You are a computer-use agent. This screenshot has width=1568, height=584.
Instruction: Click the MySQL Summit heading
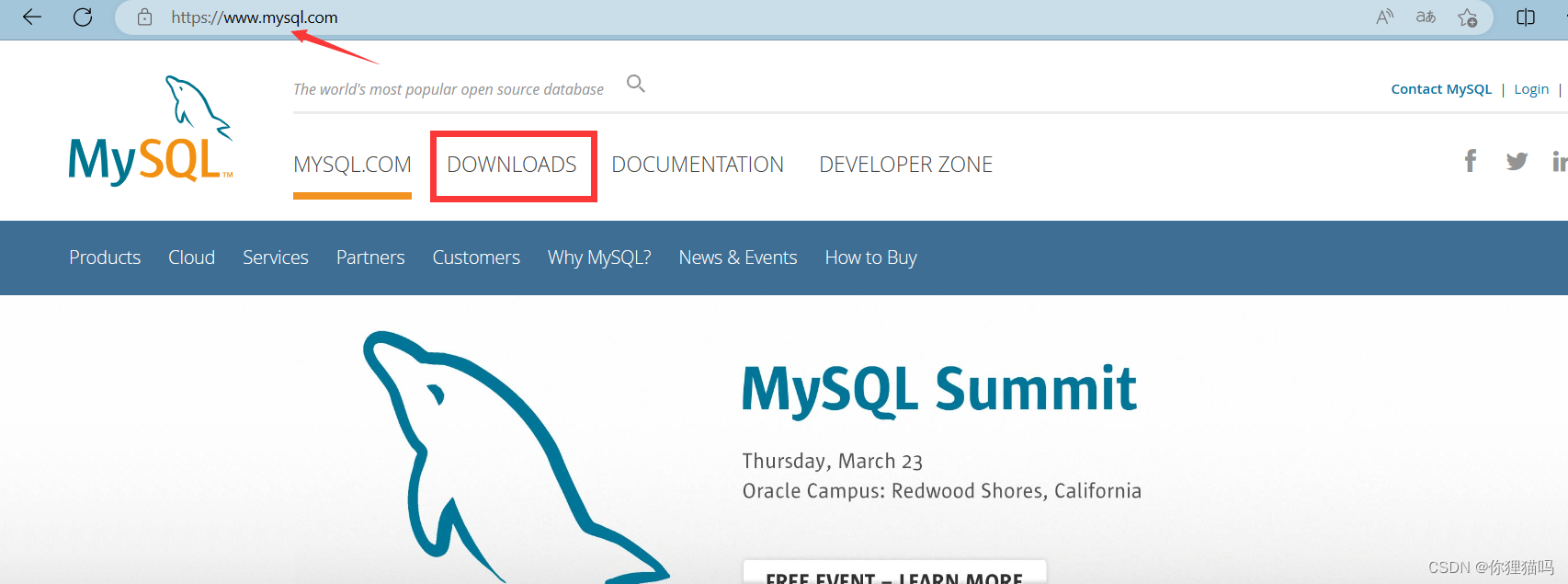pos(939,389)
